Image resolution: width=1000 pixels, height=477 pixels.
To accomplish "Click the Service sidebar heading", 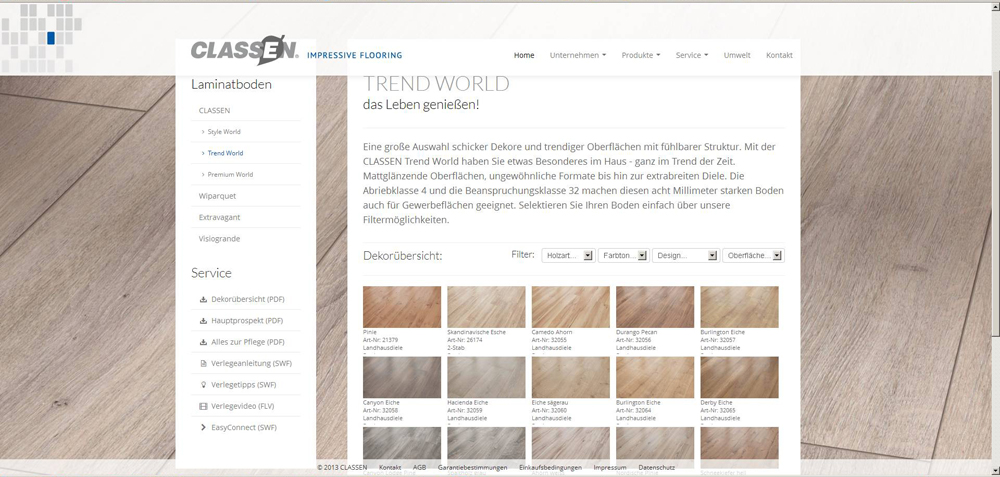I will 211,274.
